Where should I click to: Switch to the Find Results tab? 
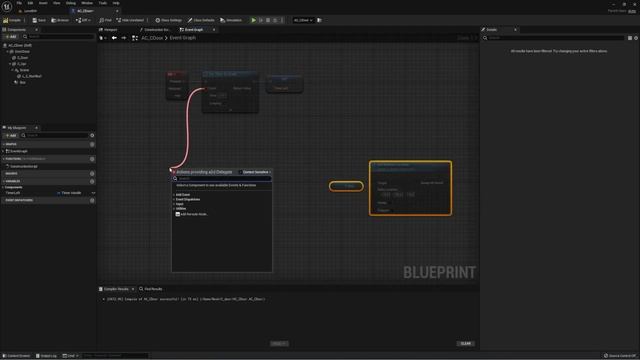151,289
